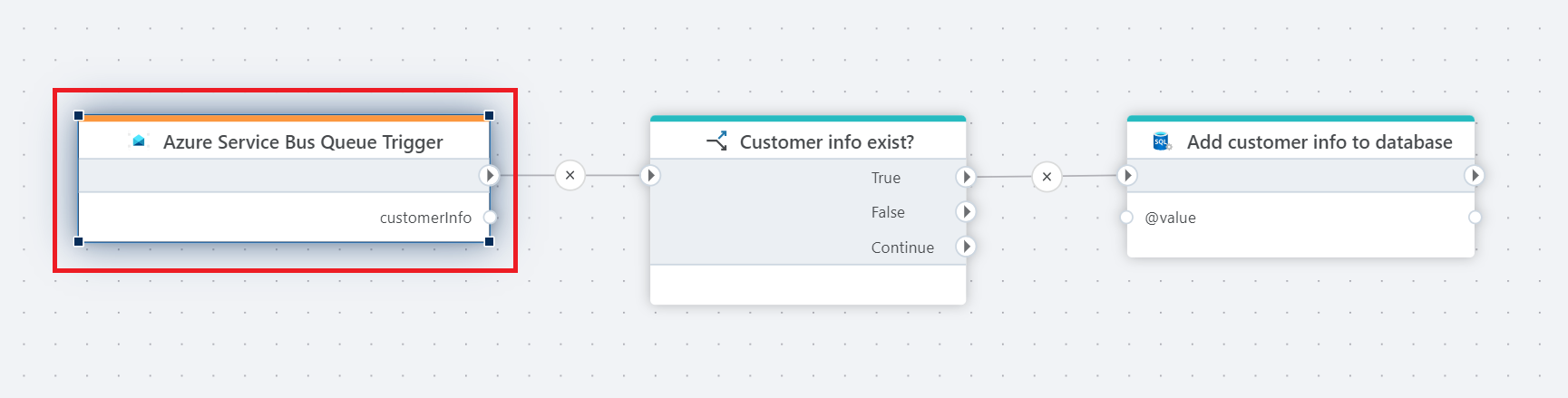Viewport: 1568px width, 398px height.
Task: Click the input arrow of Customer info exist?
Action: 650,175
